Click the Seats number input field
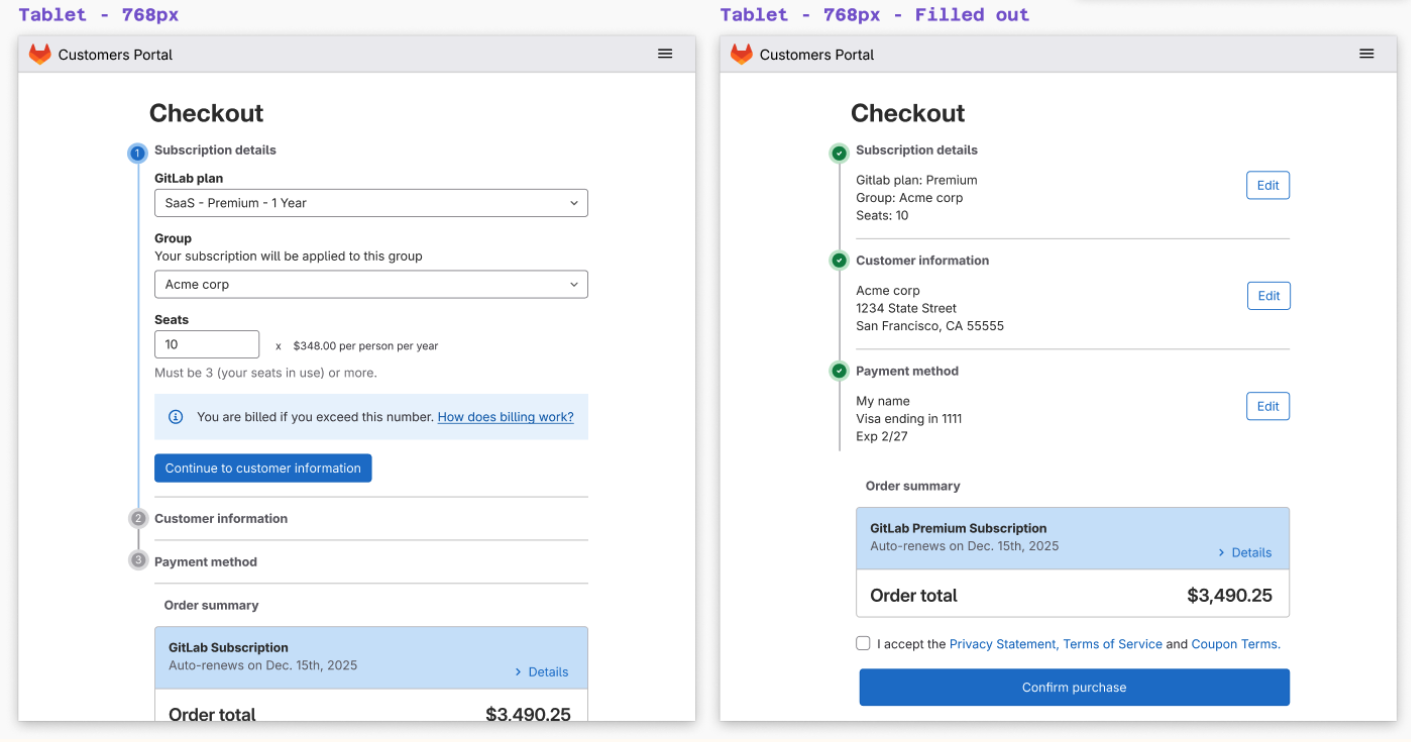 click(x=207, y=344)
